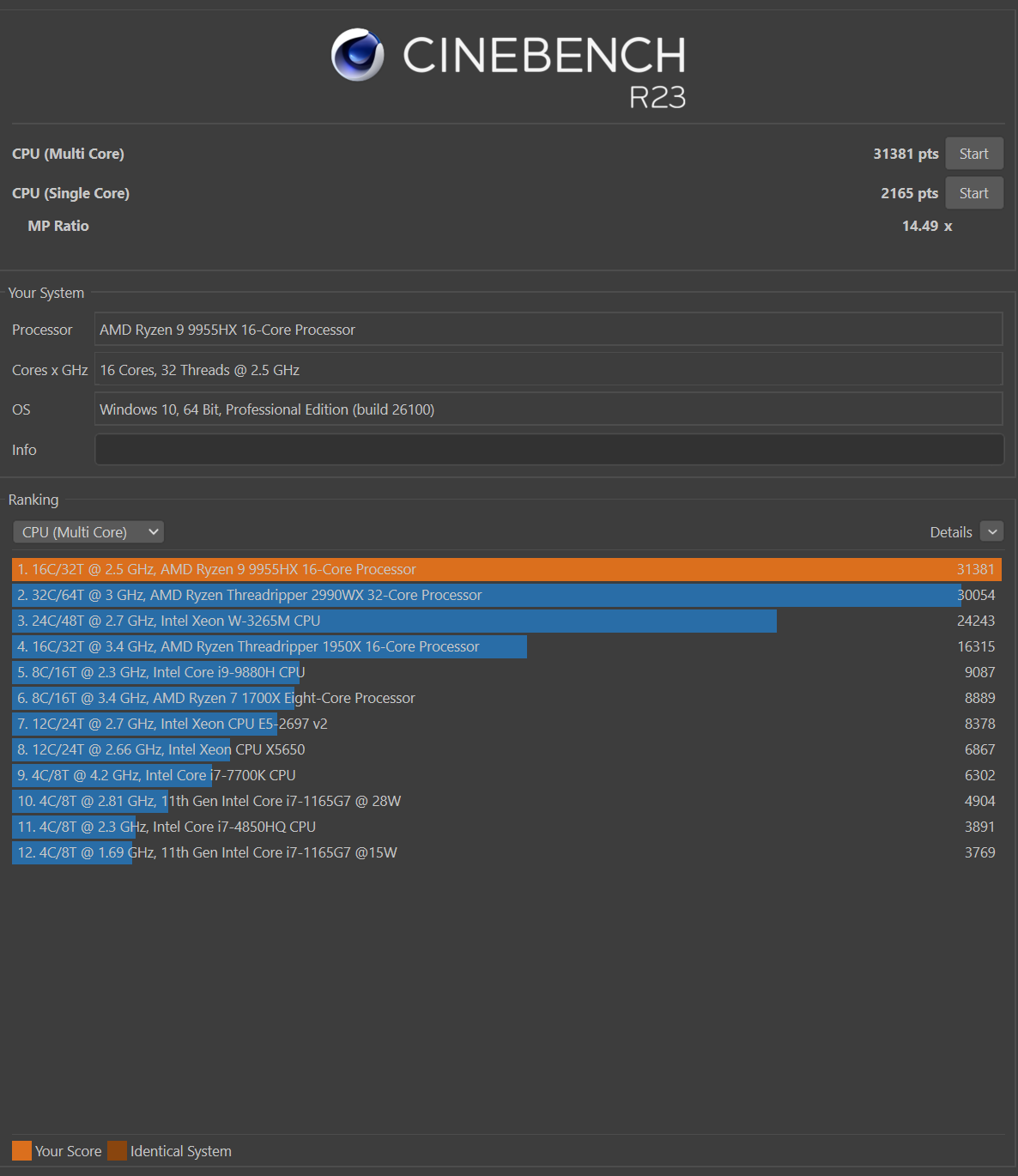Click the score 3769 in ranking

click(x=979, y=852)
